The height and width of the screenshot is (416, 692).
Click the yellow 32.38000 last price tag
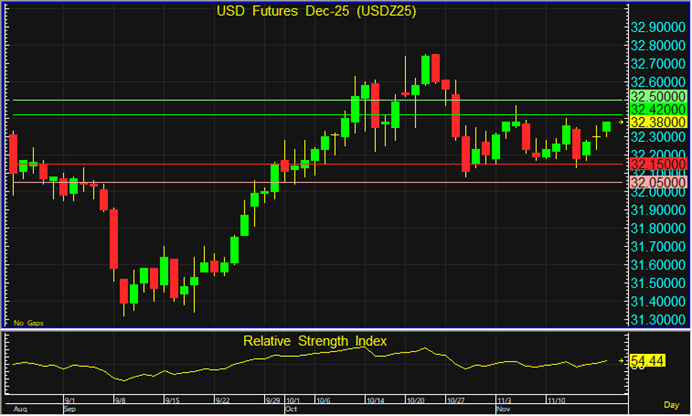pos(656,121)
